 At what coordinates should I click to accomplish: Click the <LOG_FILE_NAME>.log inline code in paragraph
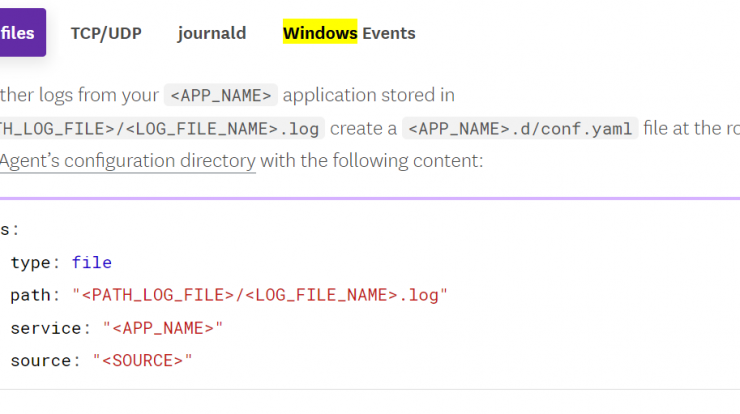(161, 128)
